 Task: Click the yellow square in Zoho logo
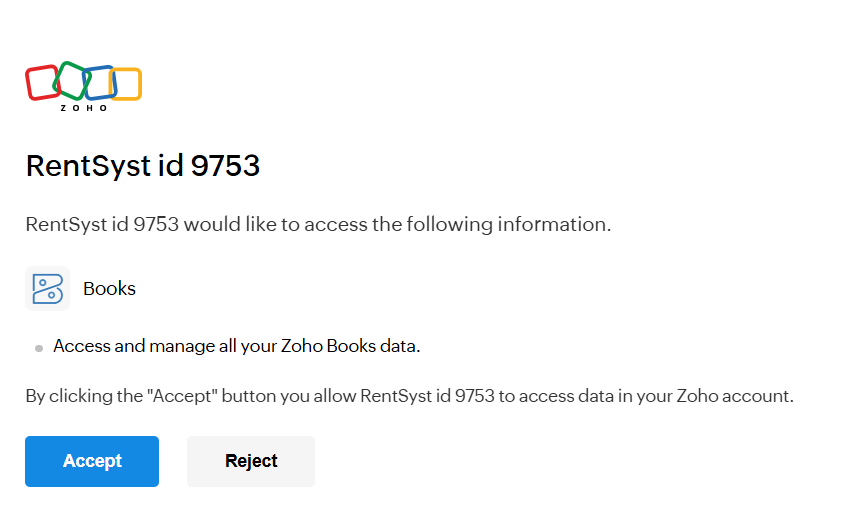(x=126, y=84)
